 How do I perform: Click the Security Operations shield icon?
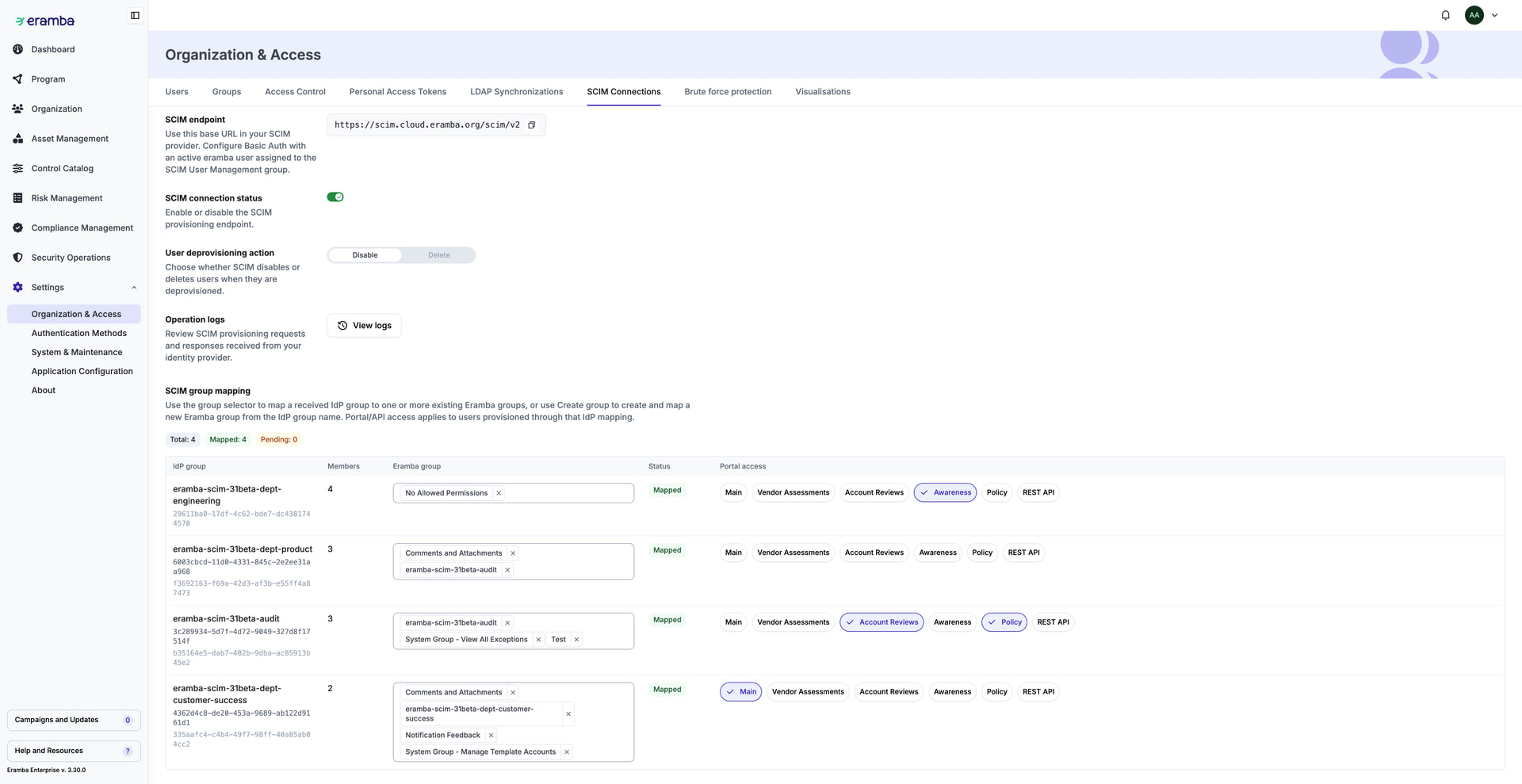[x=17, y=258]
